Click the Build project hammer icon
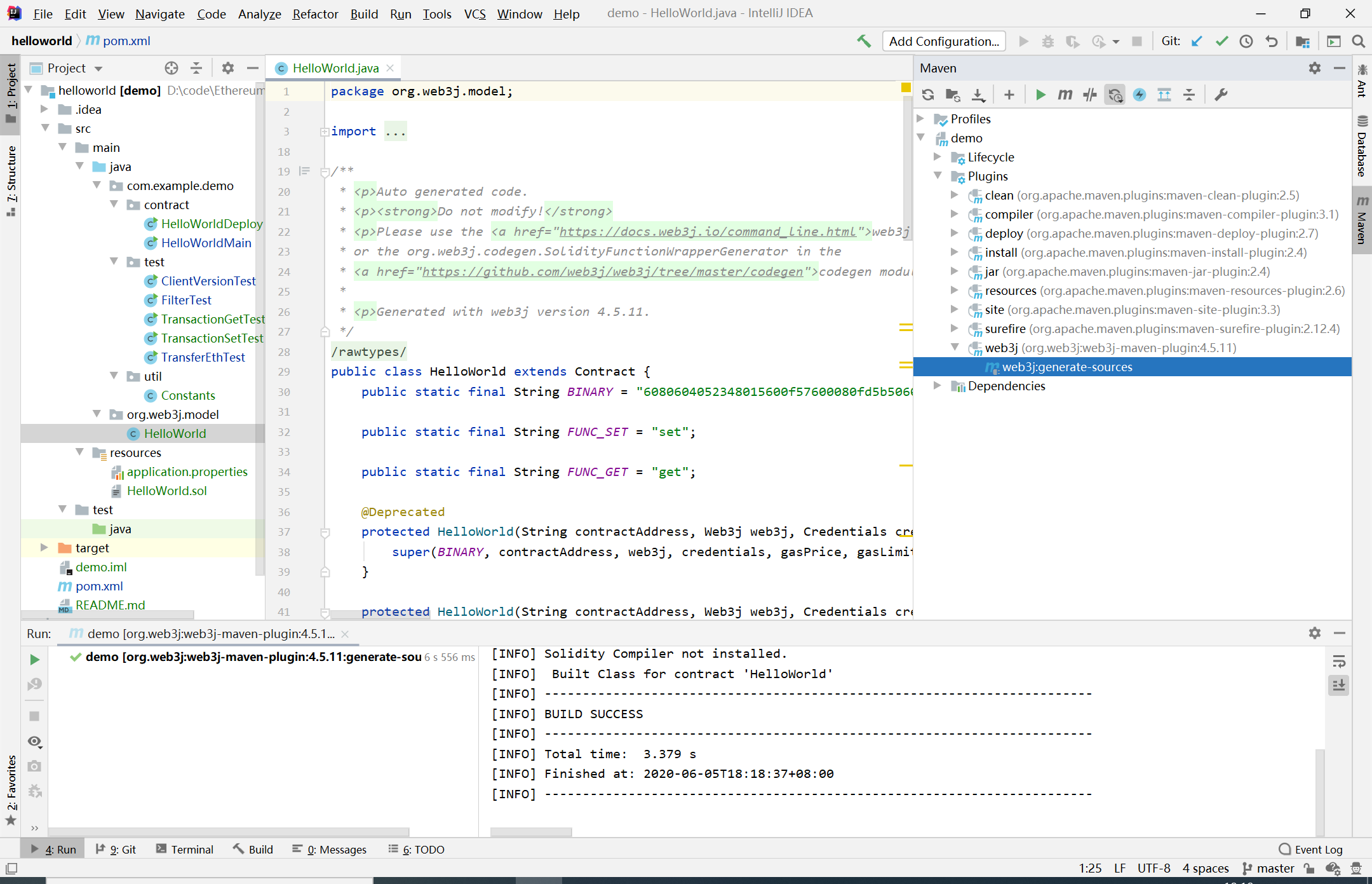The width and height of the screenshot is (1372, 884). [864, 41]
